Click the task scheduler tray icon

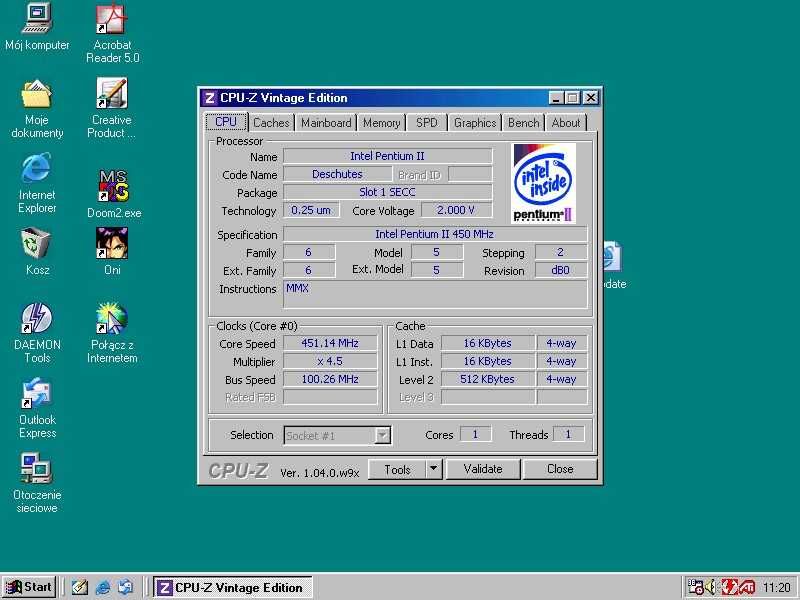click(695, 587)
